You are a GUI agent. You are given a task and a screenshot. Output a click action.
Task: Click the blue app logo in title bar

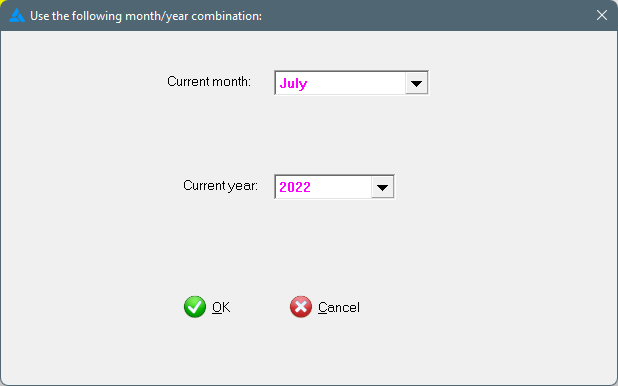[x=17, y=16]
